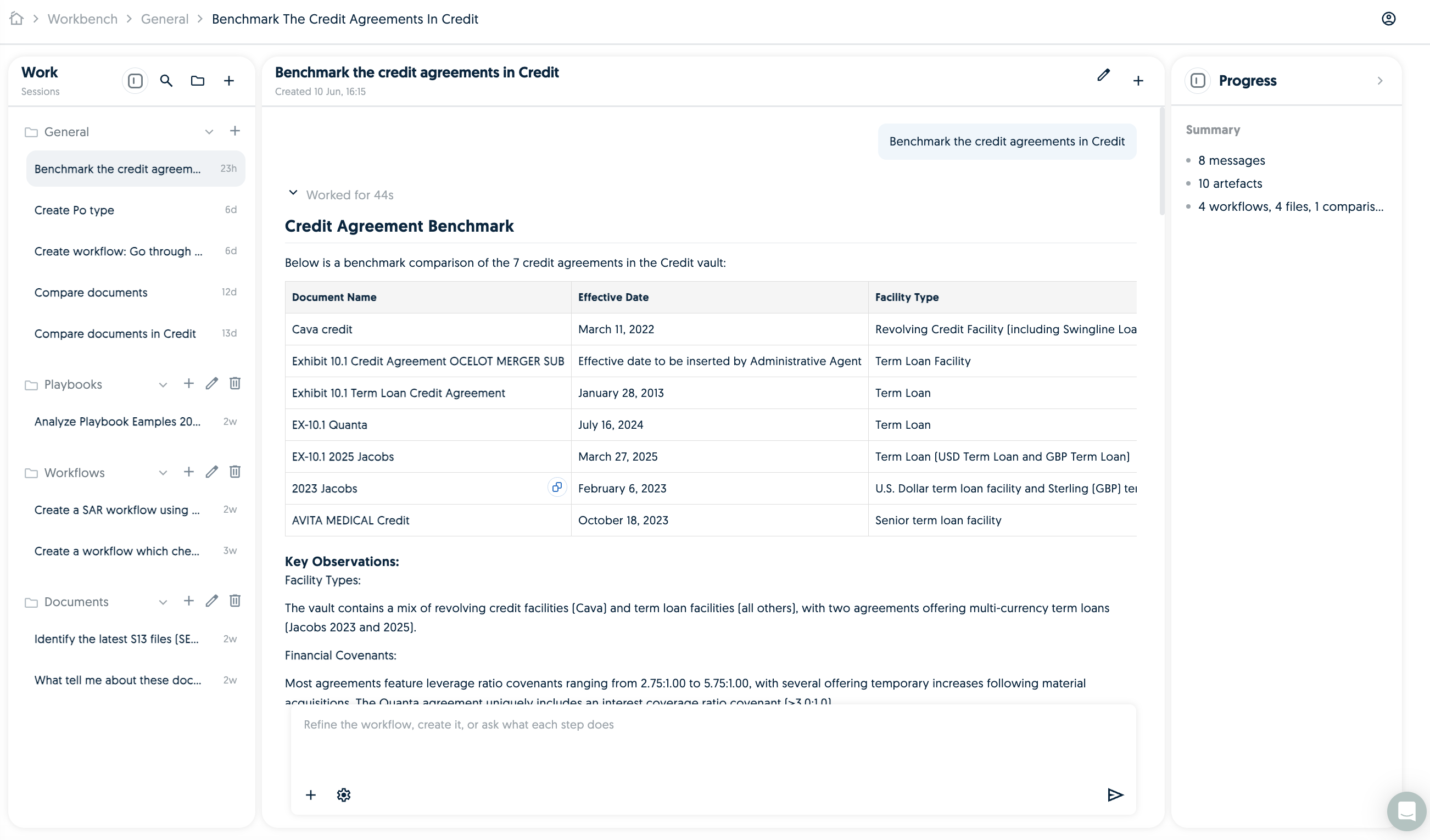Open 'Create a workflow which che...' session
1430x840 pixels.
coord(136,551)
